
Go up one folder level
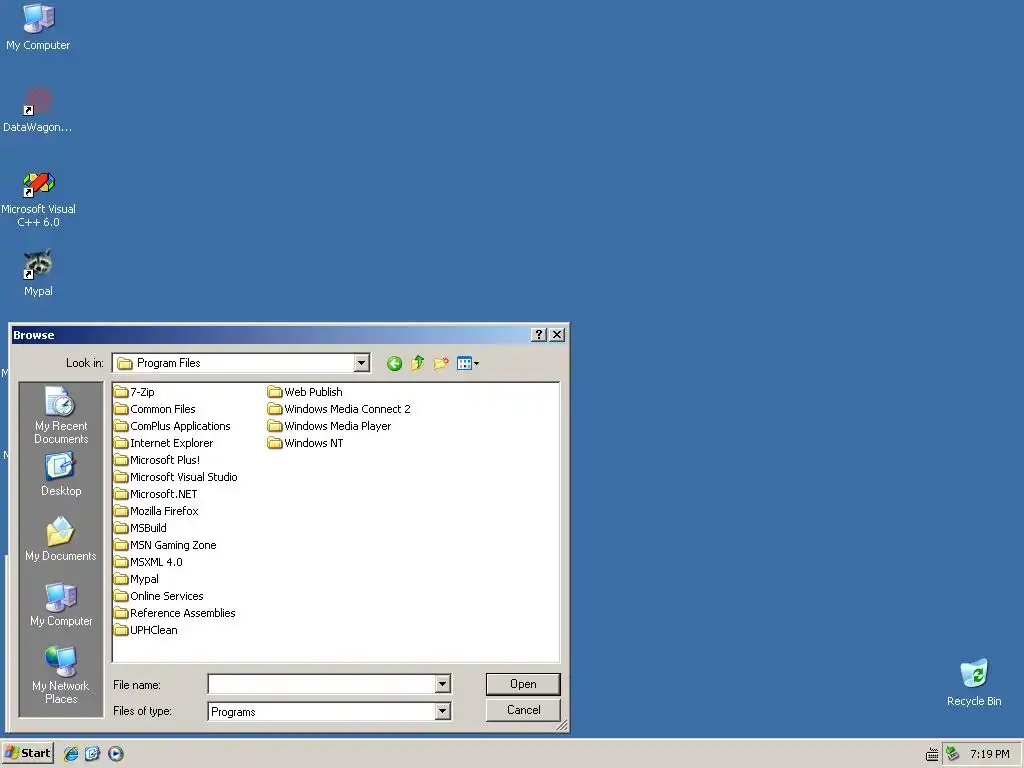[417, 363]
